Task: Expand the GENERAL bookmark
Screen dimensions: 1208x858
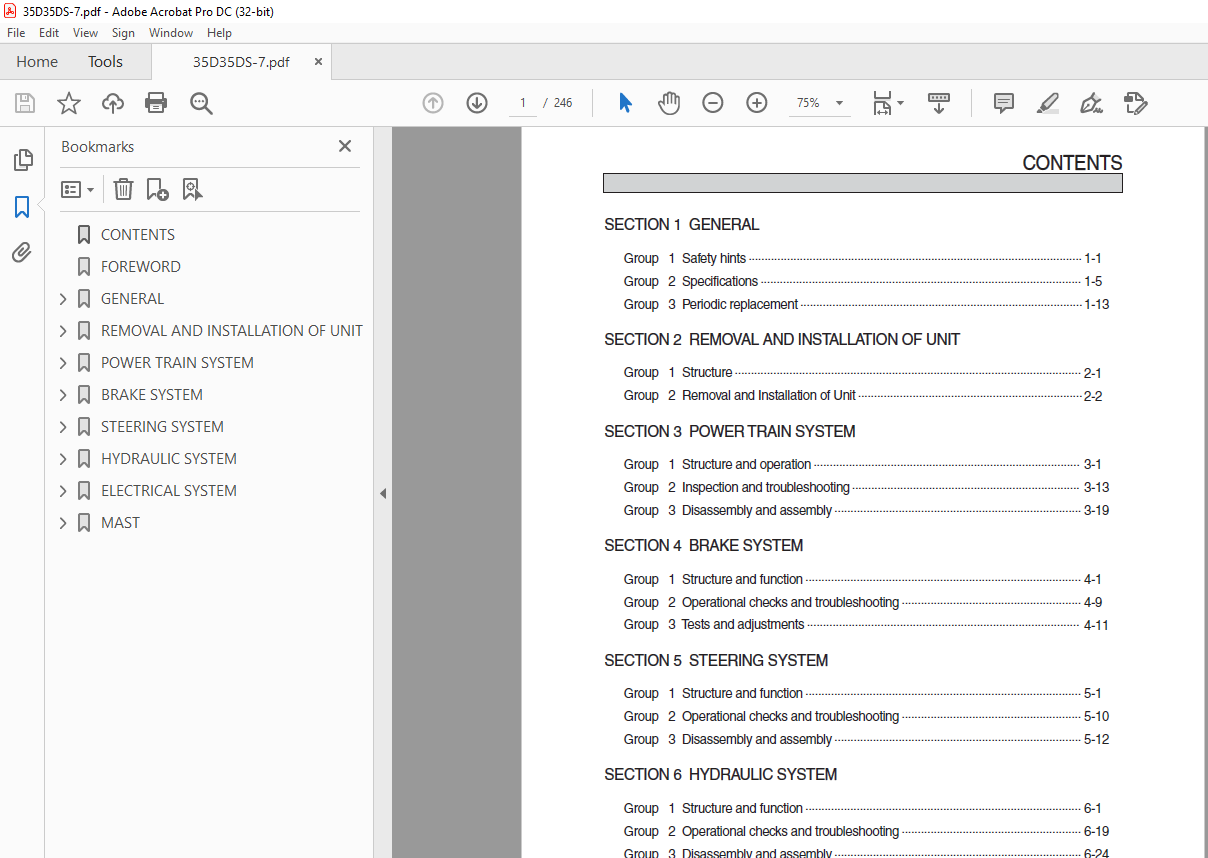Action: 63,299
